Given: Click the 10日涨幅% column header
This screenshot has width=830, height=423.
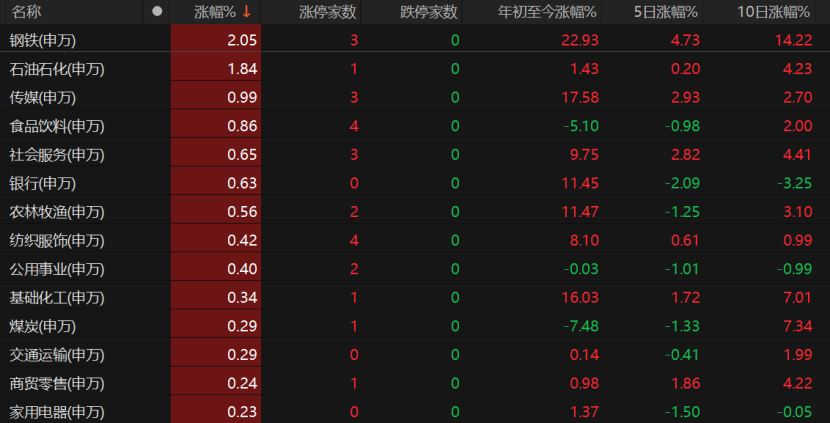Looking at the screenshot, I should [773, 12].
